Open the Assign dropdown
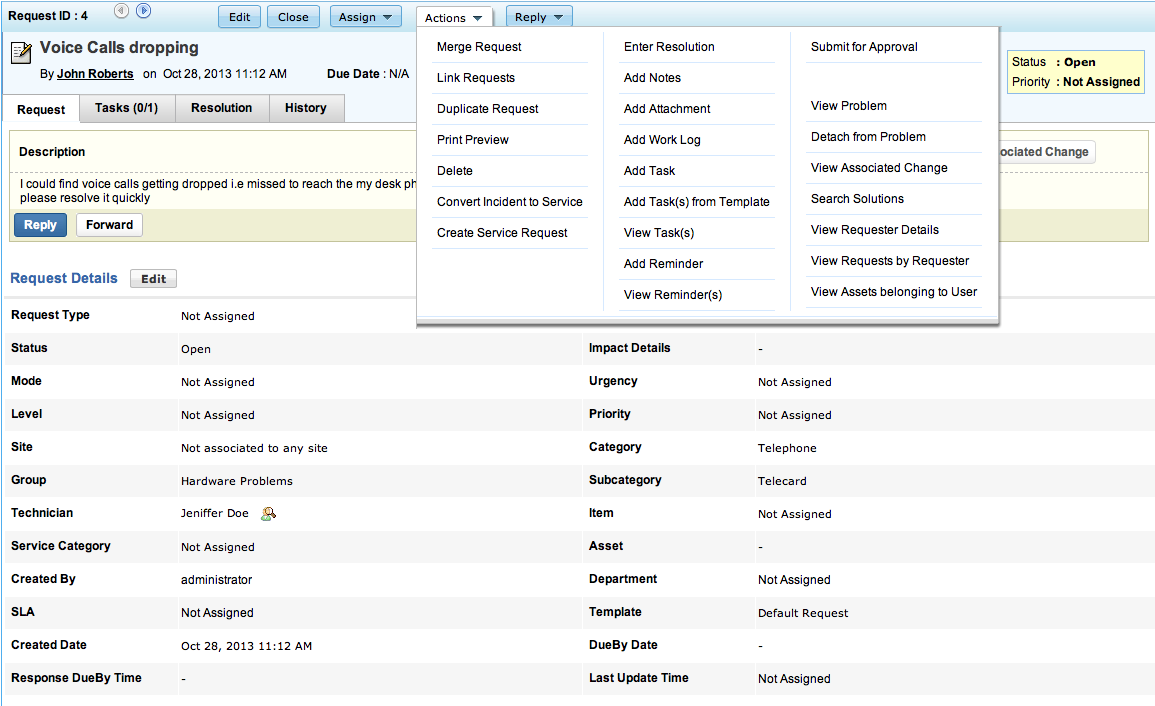 pos(365,17)
